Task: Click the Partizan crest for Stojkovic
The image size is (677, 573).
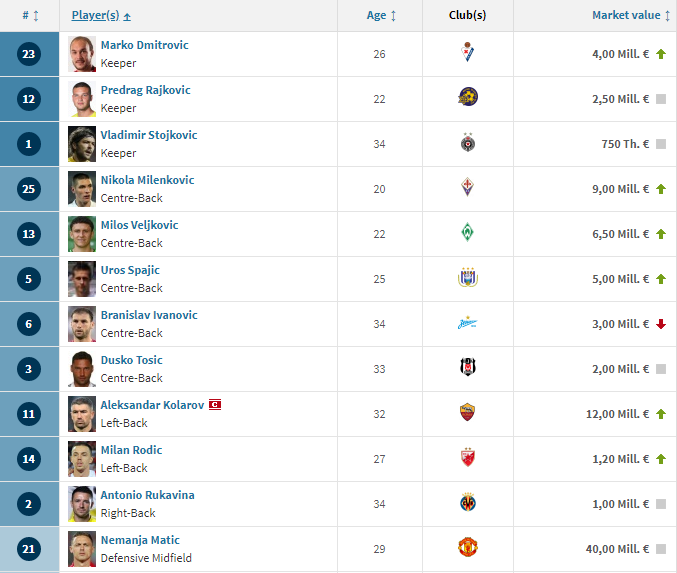Action: point(468,142)
